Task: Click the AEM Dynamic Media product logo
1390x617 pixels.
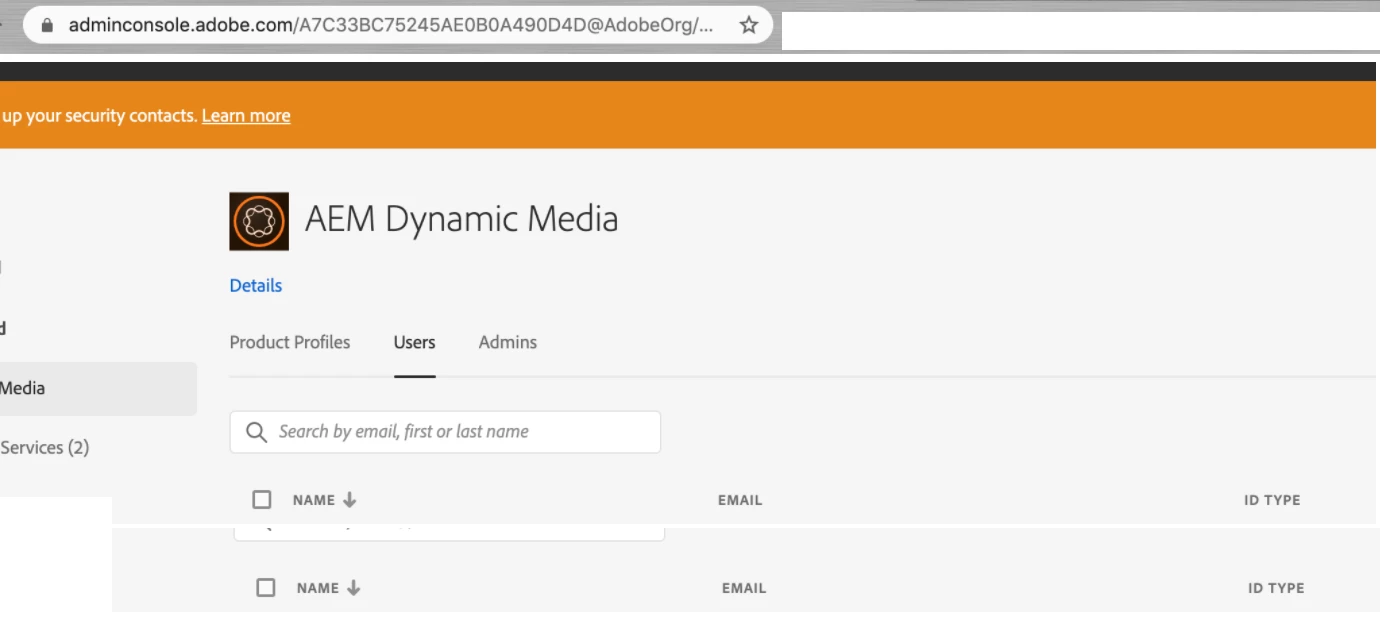Action: click(259, 221)
